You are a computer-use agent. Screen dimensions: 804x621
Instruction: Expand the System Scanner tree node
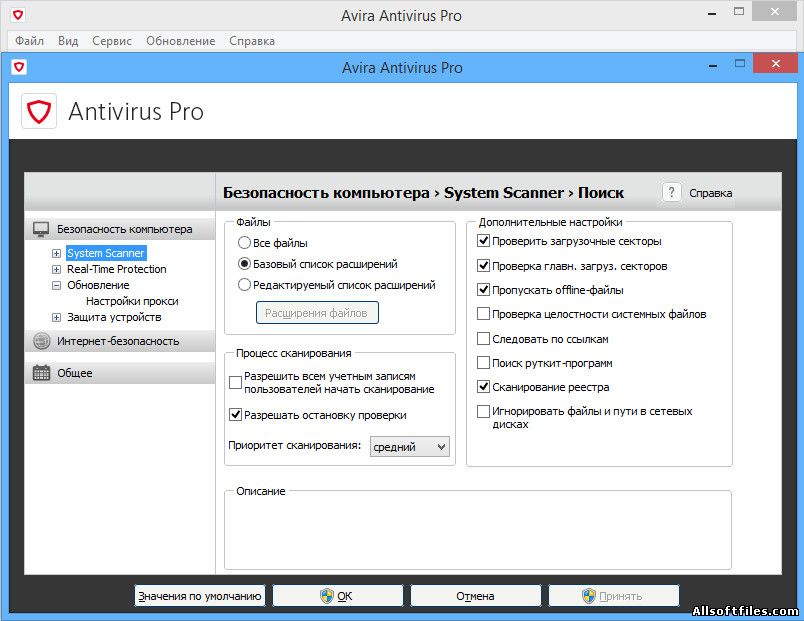pos(56,253)
